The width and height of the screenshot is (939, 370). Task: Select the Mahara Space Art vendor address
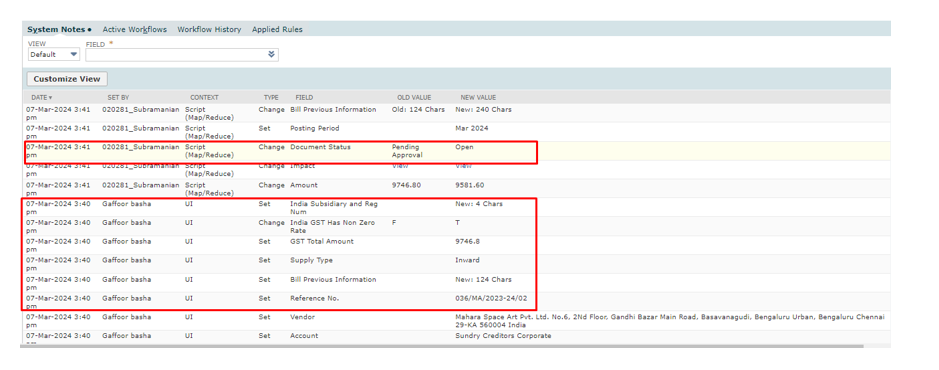point(670,320)
